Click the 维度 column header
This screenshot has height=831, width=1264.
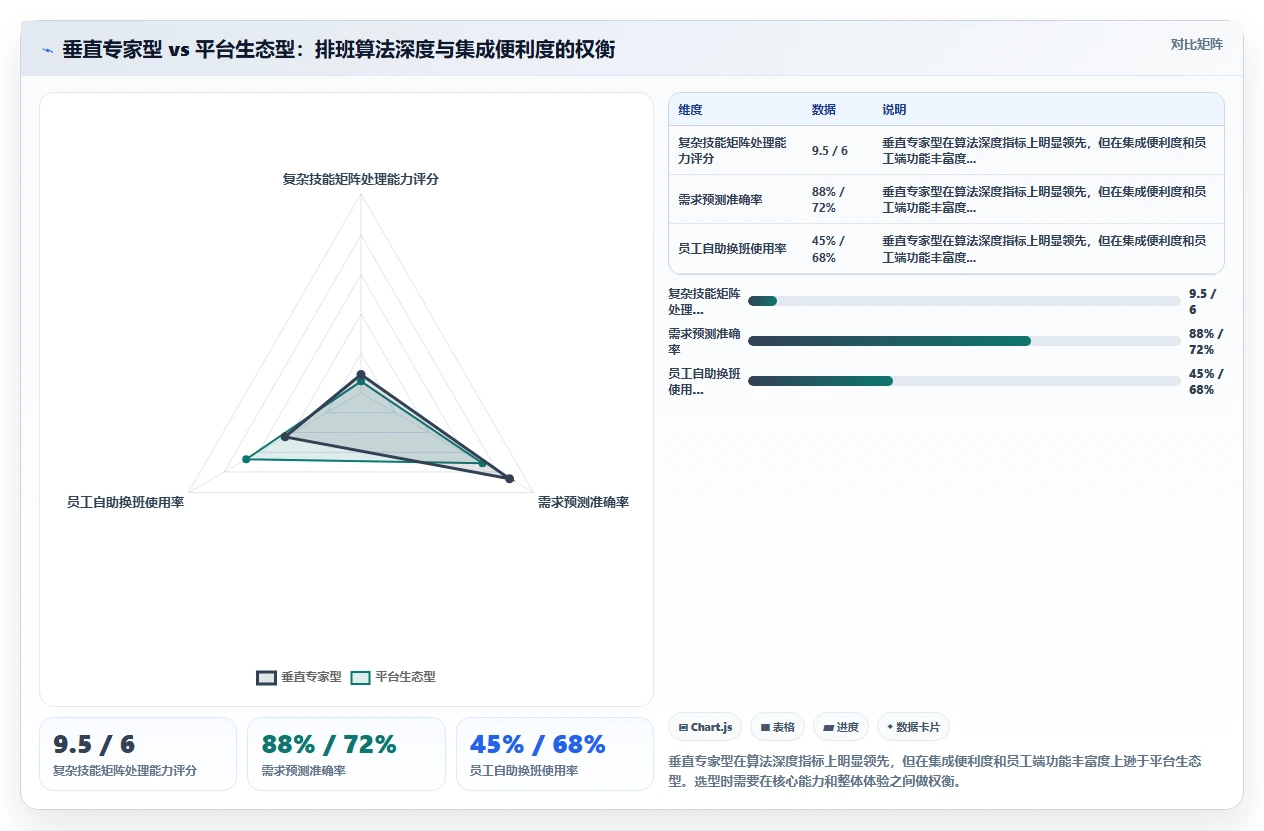click(x=690, y=110)
